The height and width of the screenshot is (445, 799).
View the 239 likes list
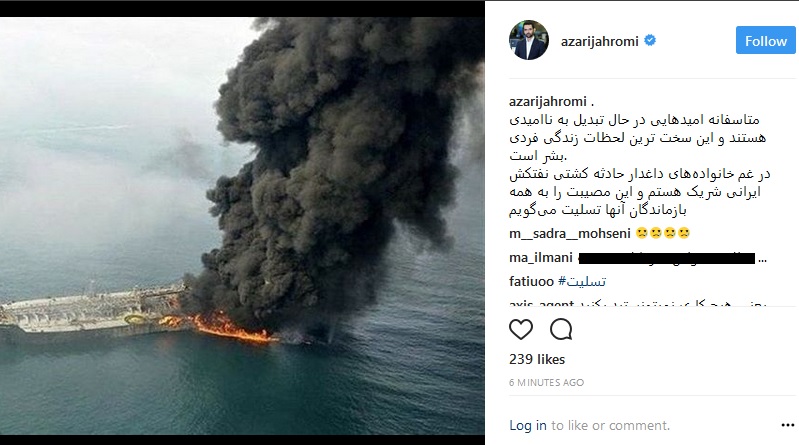[537, 359]
